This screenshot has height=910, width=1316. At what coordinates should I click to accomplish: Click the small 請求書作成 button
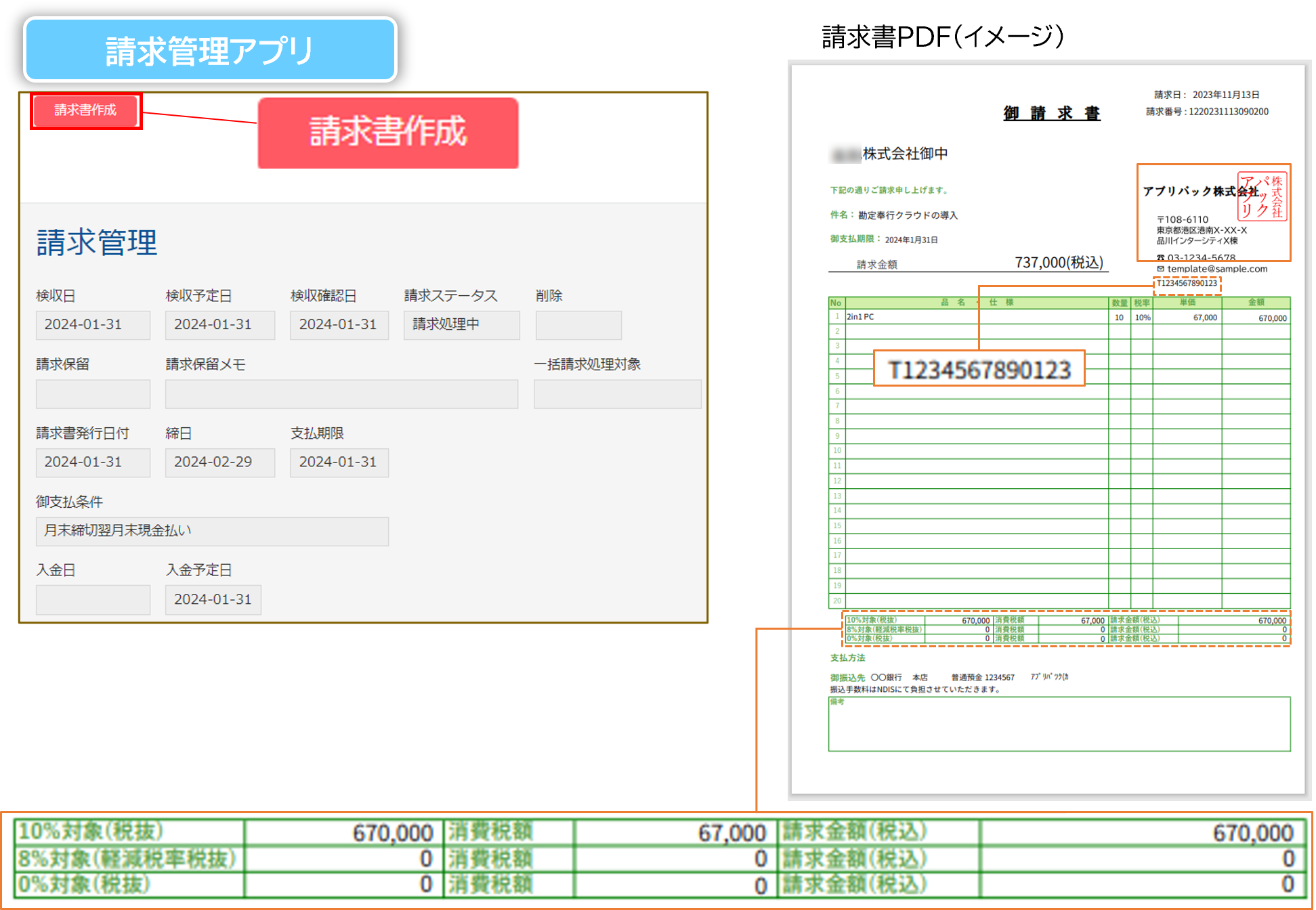[x=86, y=110]
